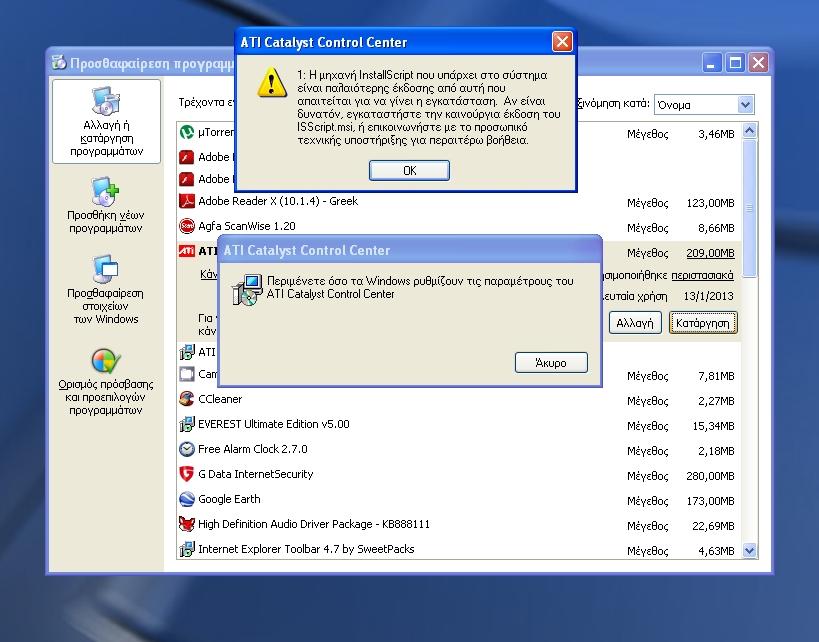Image resolution: width=819 pixels, height=642 pixels.
Task: Click the second Adobe Flash icon in list
Action: (x=186, y=179)
